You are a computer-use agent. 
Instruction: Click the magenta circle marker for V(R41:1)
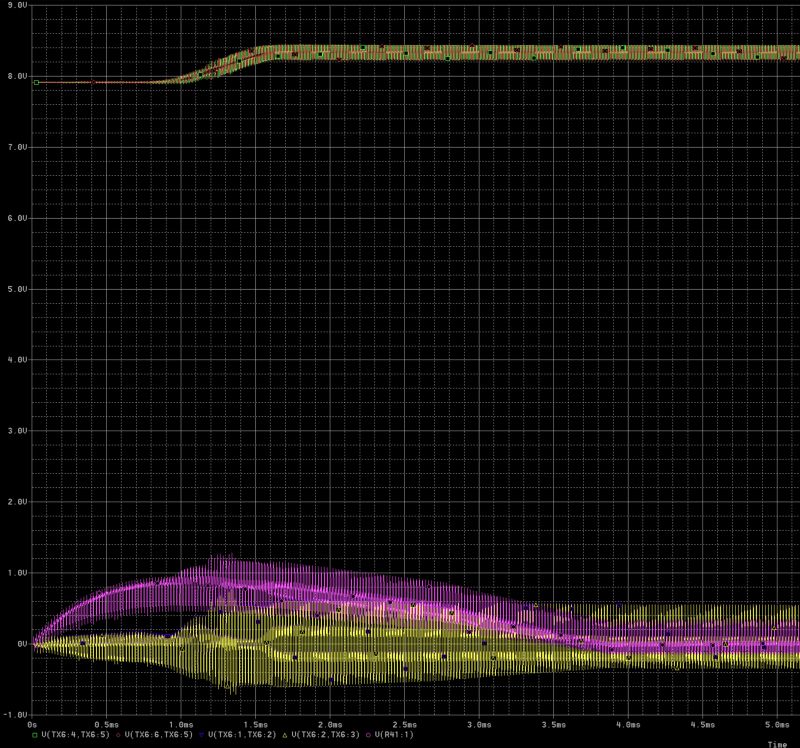click(368, 735)
